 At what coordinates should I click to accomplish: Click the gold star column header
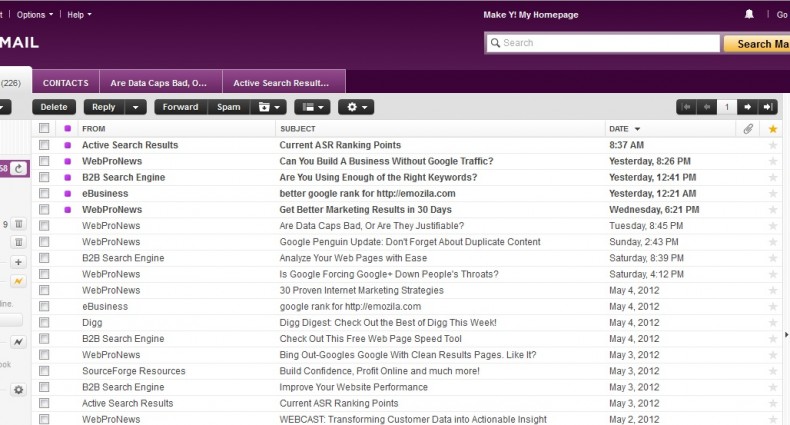pos(772,129)
